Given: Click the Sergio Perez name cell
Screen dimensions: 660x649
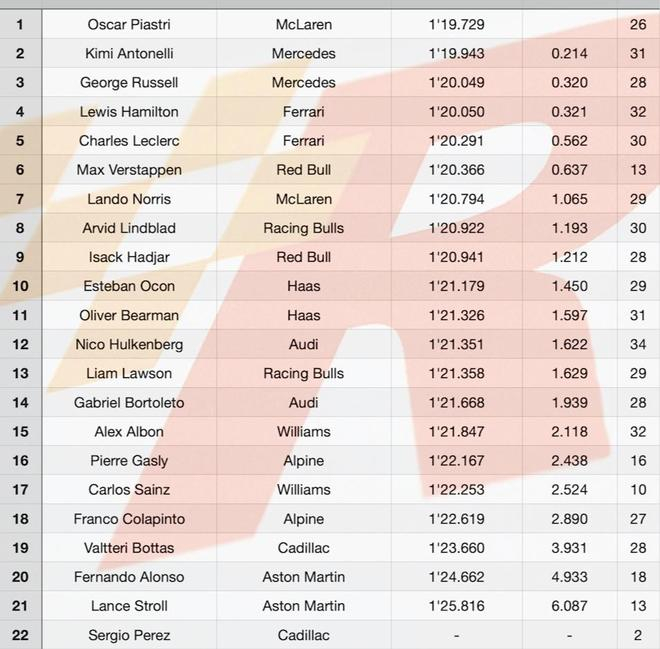Looking at the screenshot, I should point(129,635).
